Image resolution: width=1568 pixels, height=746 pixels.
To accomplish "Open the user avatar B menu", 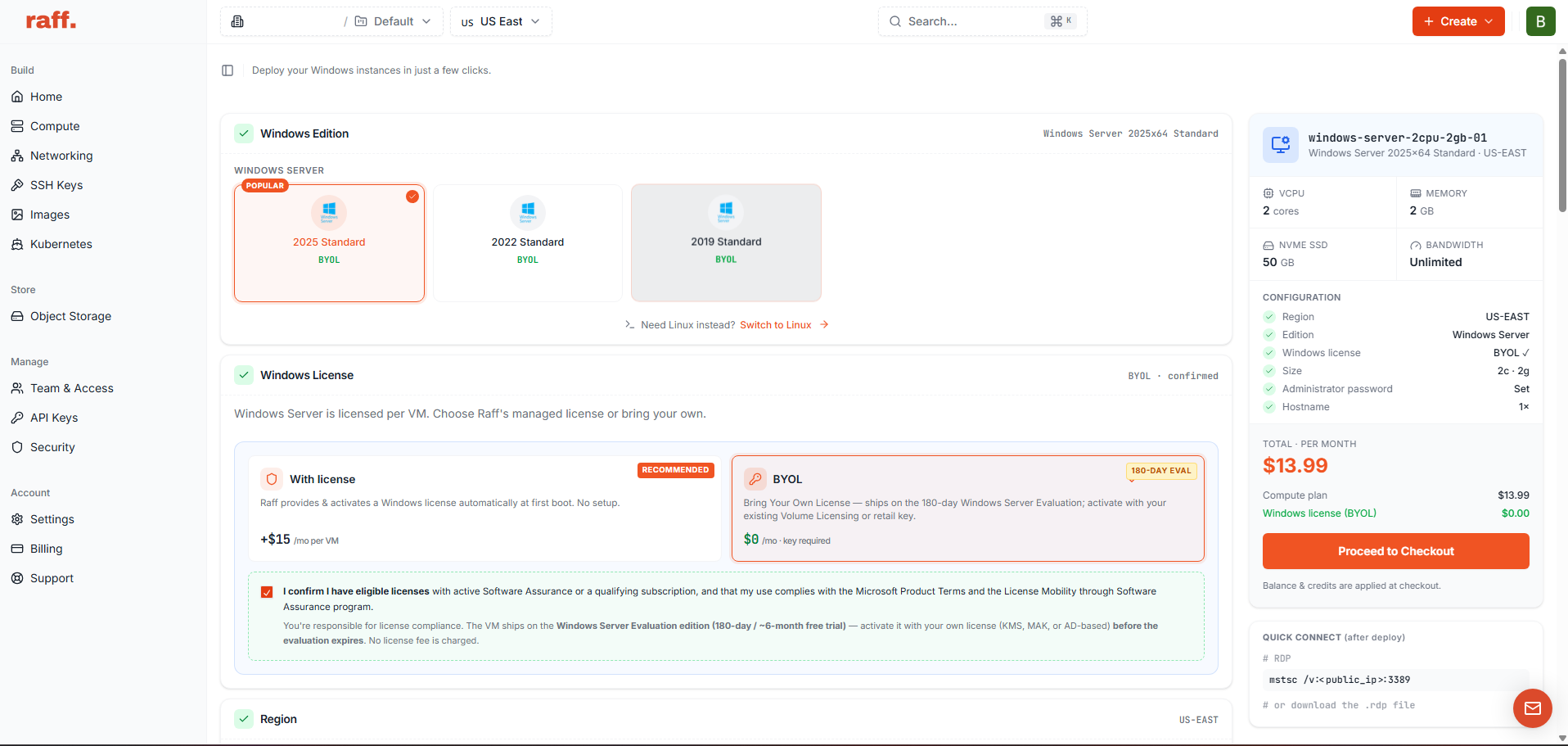I will (1540, 21).
